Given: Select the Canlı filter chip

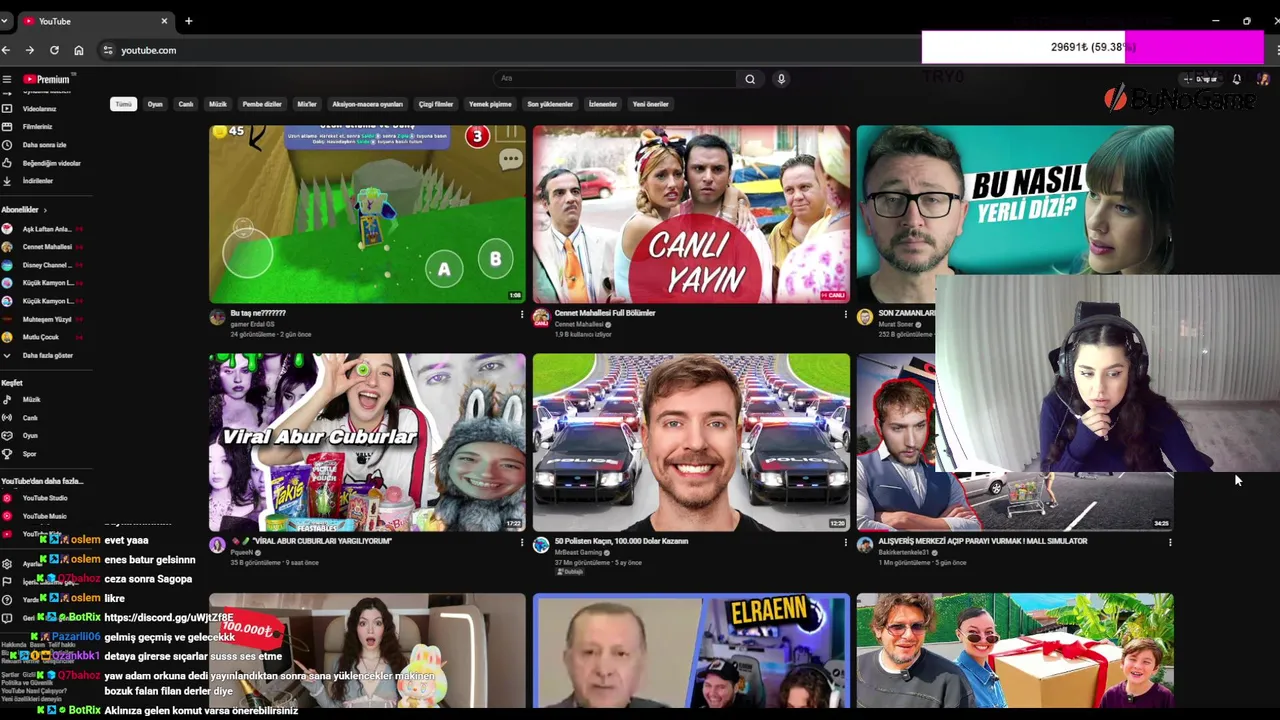Looking at the screenshot, I should 186,104.
